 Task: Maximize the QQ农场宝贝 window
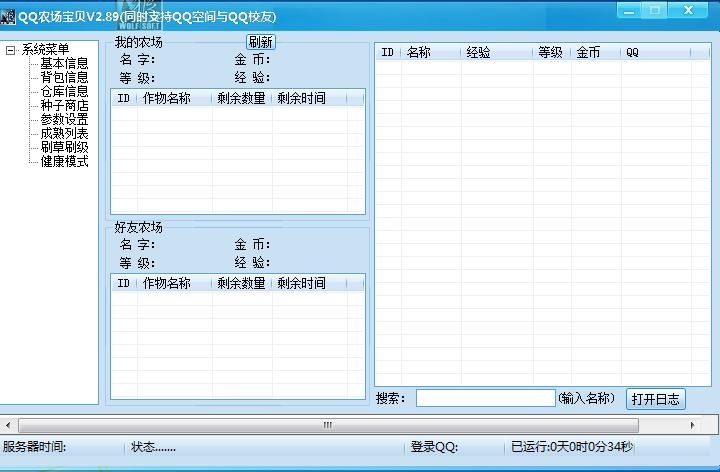point(656,11)
